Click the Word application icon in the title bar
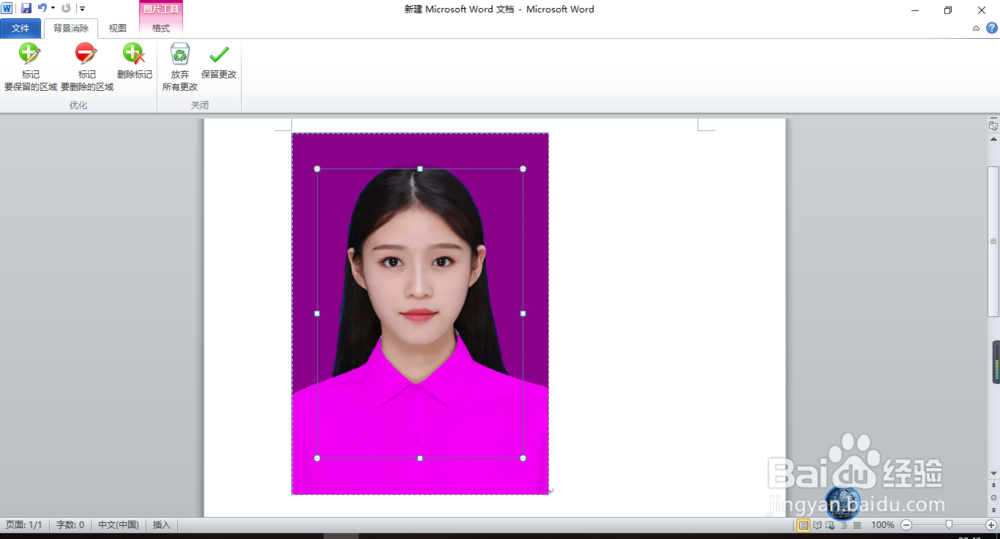The width and height of the screenshot is (1000, 539). (x=7, y=8)
